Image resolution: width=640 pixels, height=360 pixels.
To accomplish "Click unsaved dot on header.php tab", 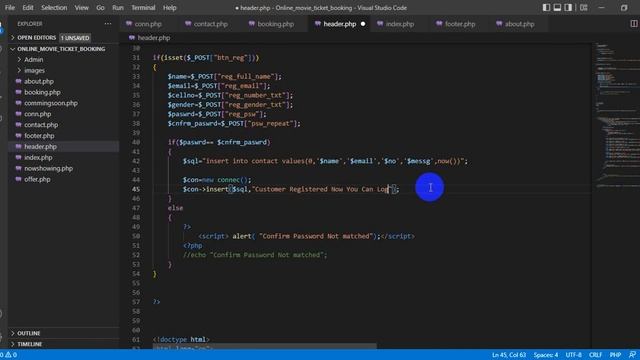I will (x=363, y=24).
